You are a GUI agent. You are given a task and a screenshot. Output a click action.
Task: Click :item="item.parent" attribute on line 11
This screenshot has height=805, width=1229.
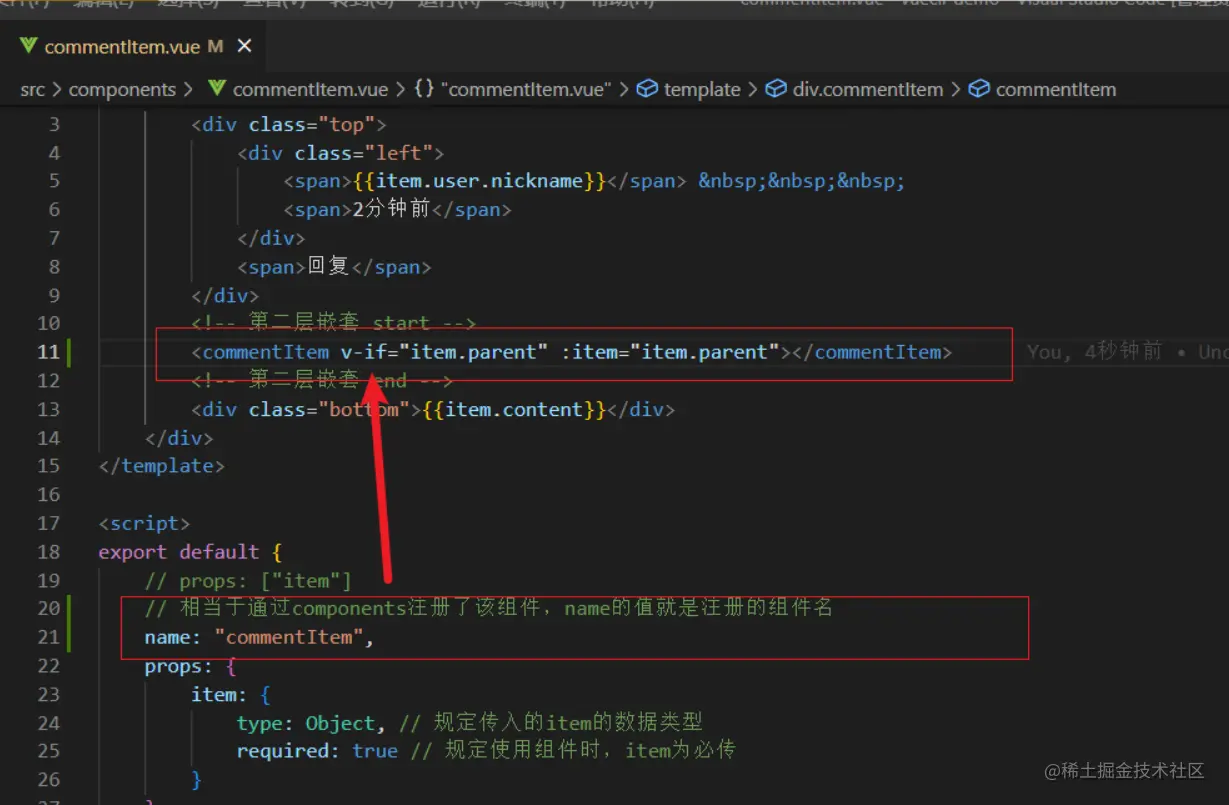(671, 352)
